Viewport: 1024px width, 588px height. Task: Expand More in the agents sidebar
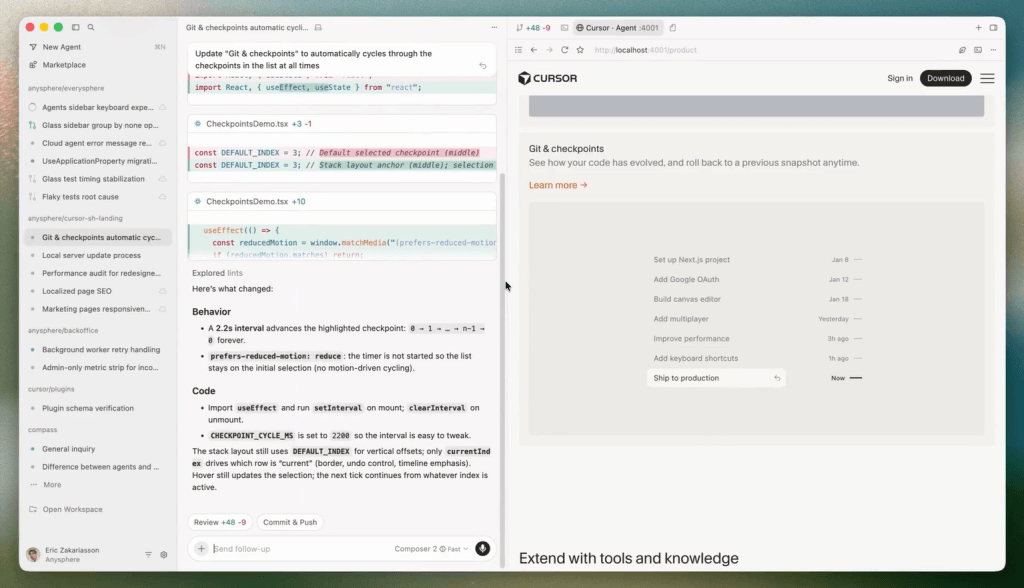(x=52, y=485)
